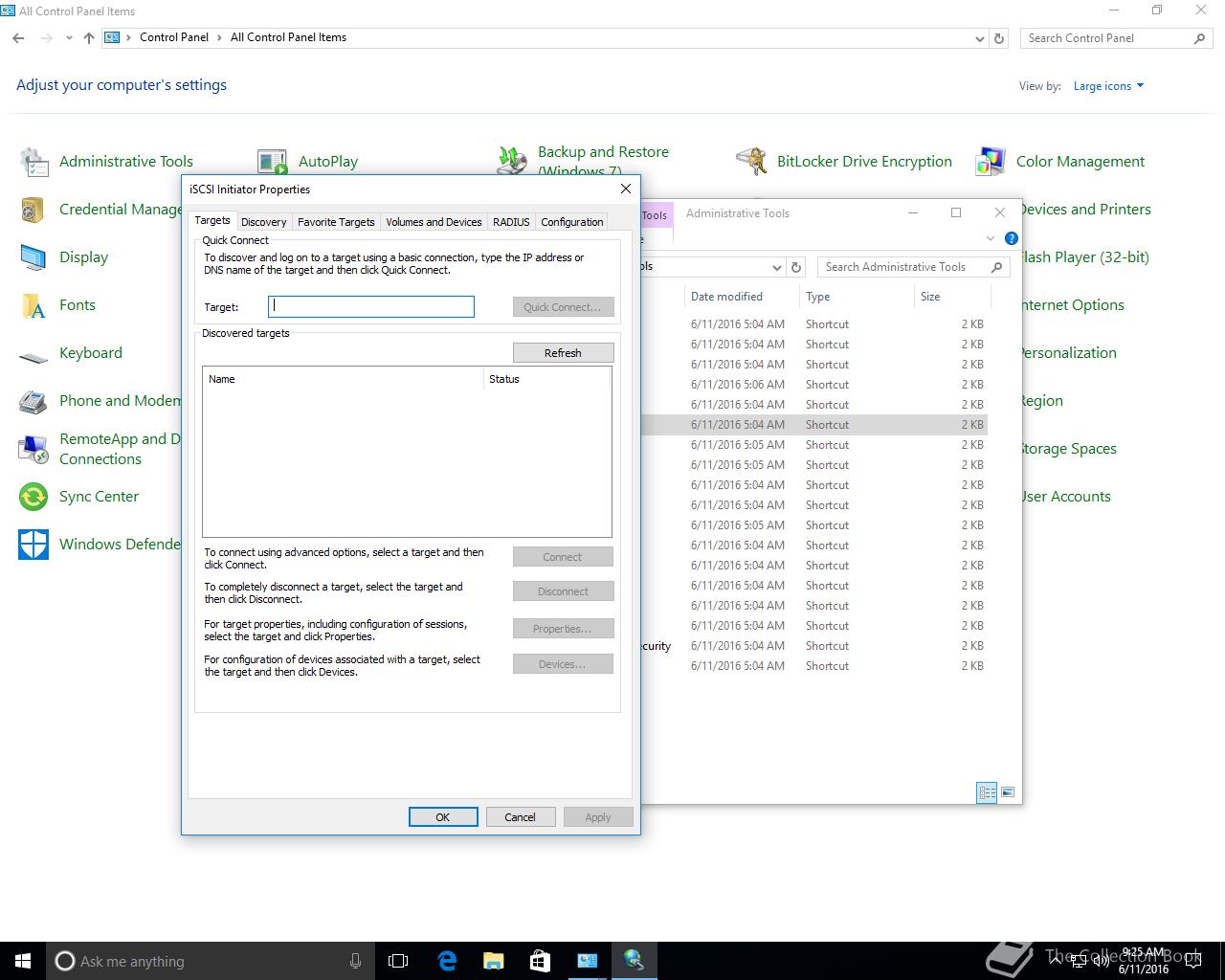Open the AutoPlay icon
Image resolution: width=1225 pixels, height=980 pixels.
click(273, 162)
